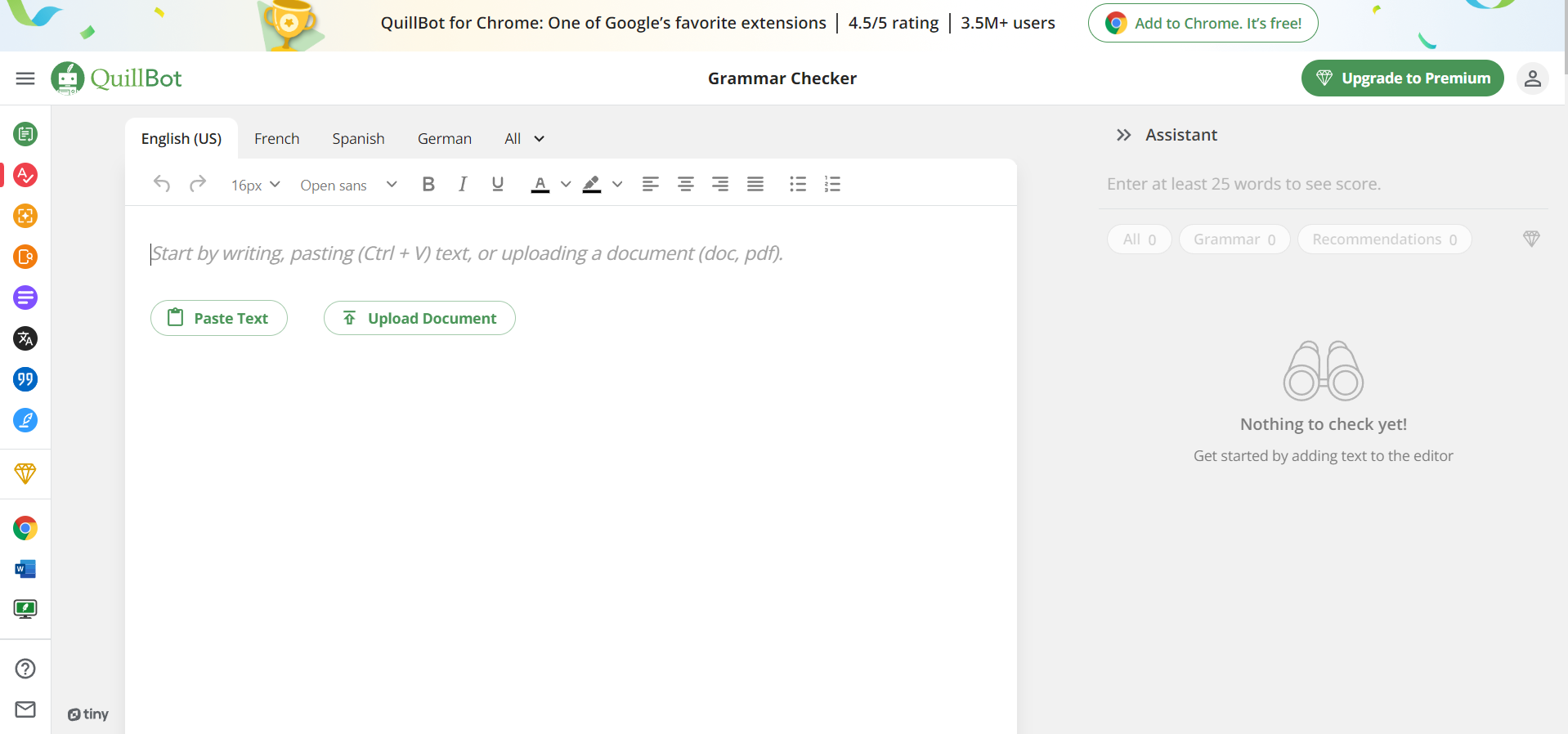This screenshot has height=734, width=1568.
Task: Open the highlight color picker arrow
Action: pos(617,184)
